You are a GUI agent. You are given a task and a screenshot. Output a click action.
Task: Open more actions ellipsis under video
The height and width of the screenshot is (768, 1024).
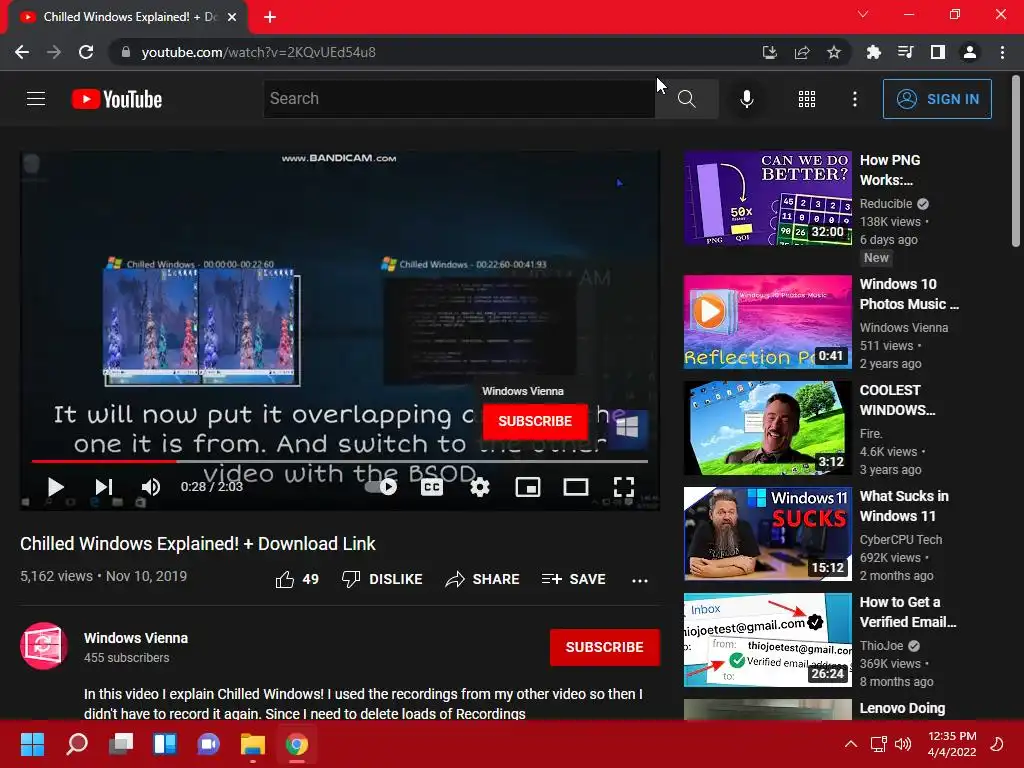tap(640, 580)
